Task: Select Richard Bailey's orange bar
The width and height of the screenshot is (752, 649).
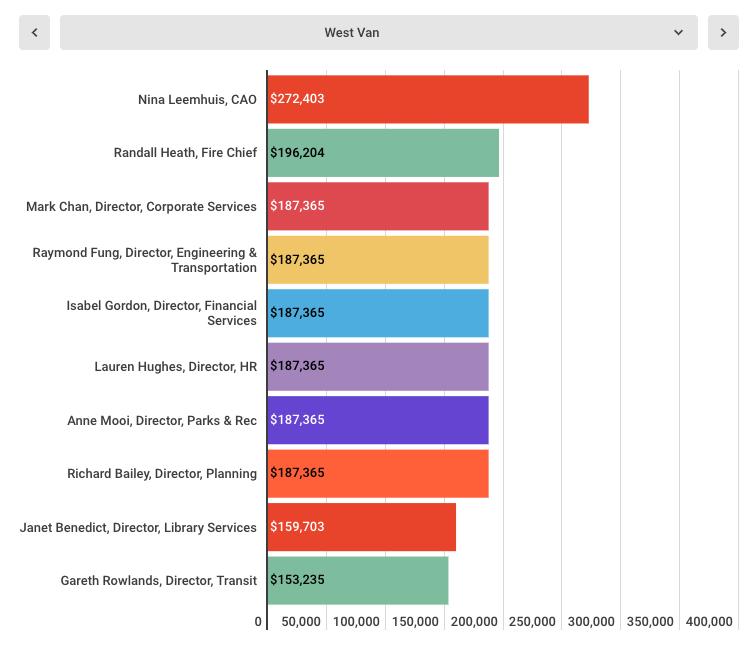Action: pos(378,473)
